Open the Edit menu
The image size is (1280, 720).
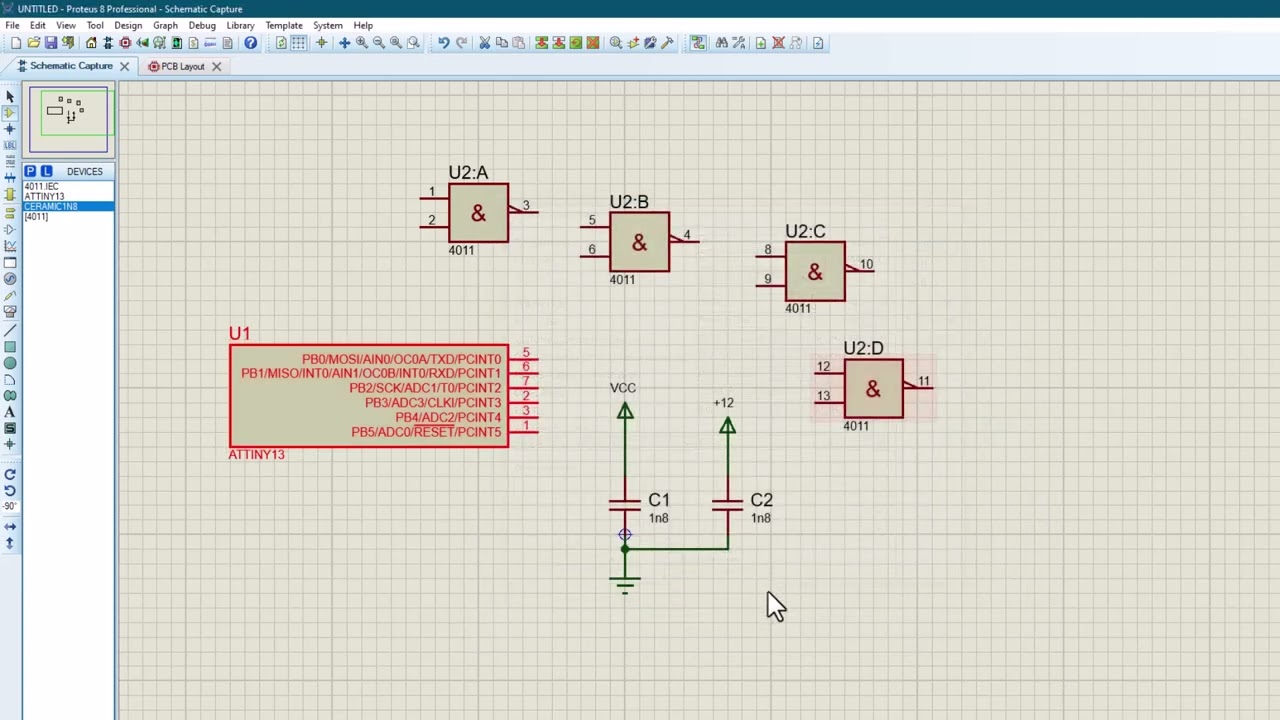click(37, 25)
